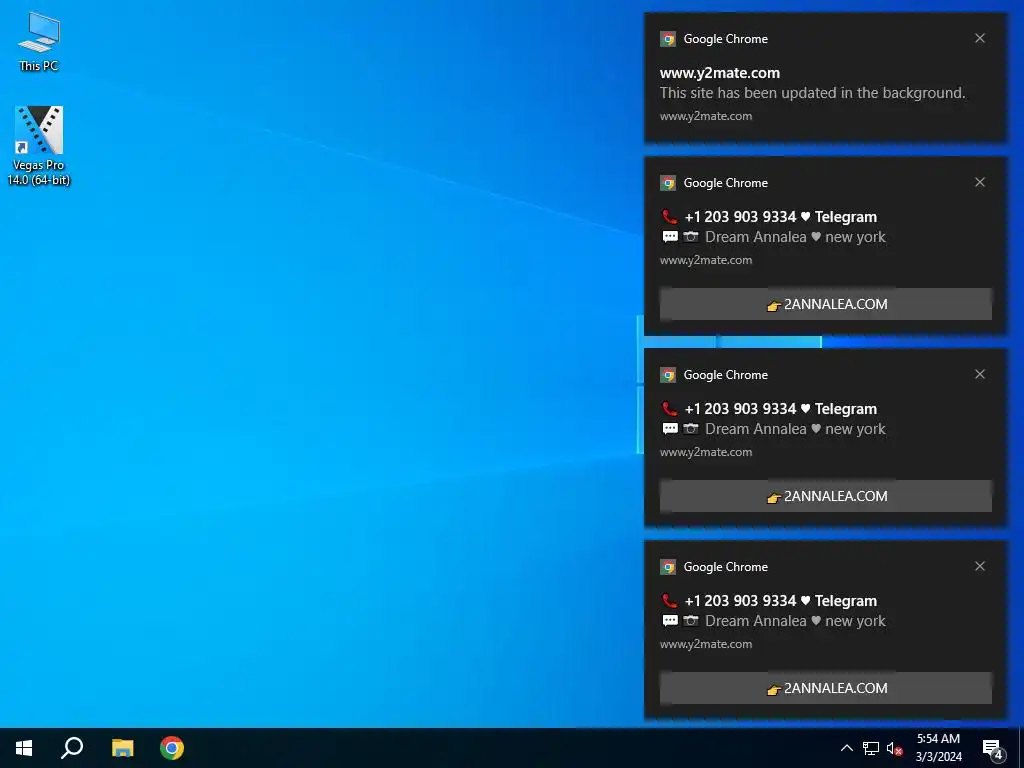Viewport: 1024px width, 768px height.
Task: Click phone number title in second notification
Action: (780, 217)
